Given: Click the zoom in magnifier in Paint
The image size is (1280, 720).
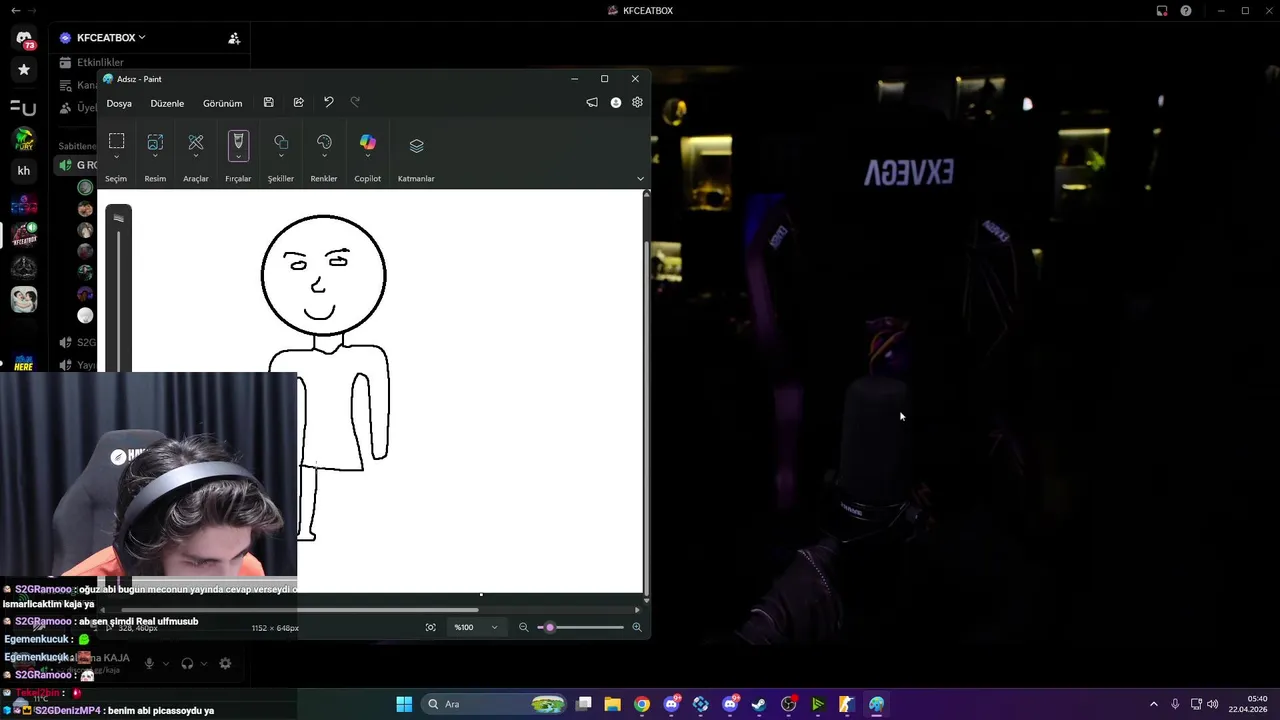Looking at the screenshot, I should click(x=637, y=627).
